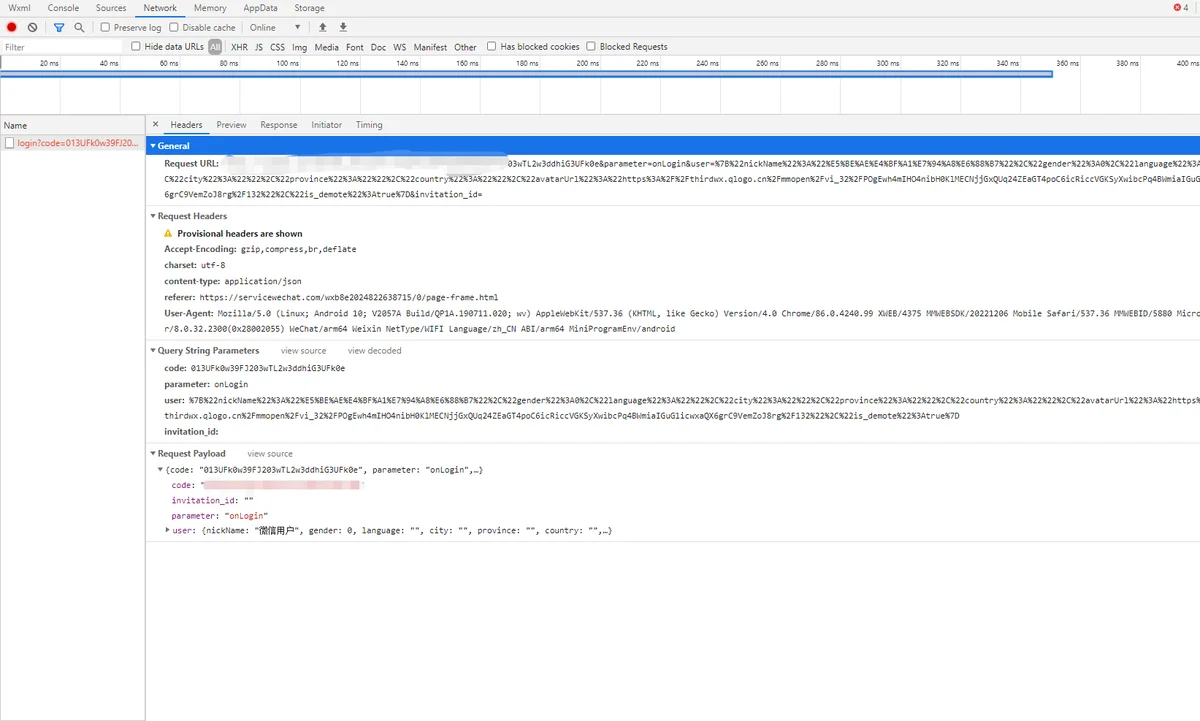Click the red error count indicator
The width and height of the screenshot is (1200, 721).
[x=1180, y=8]
